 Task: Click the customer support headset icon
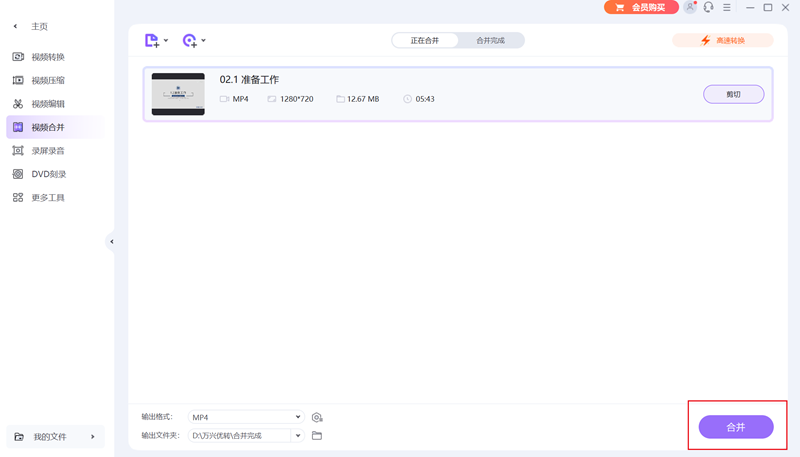point(708,7)
